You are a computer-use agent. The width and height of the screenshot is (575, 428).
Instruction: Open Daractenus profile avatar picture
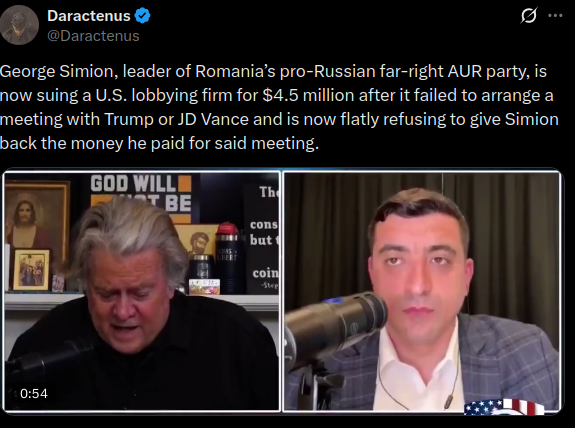19,25
